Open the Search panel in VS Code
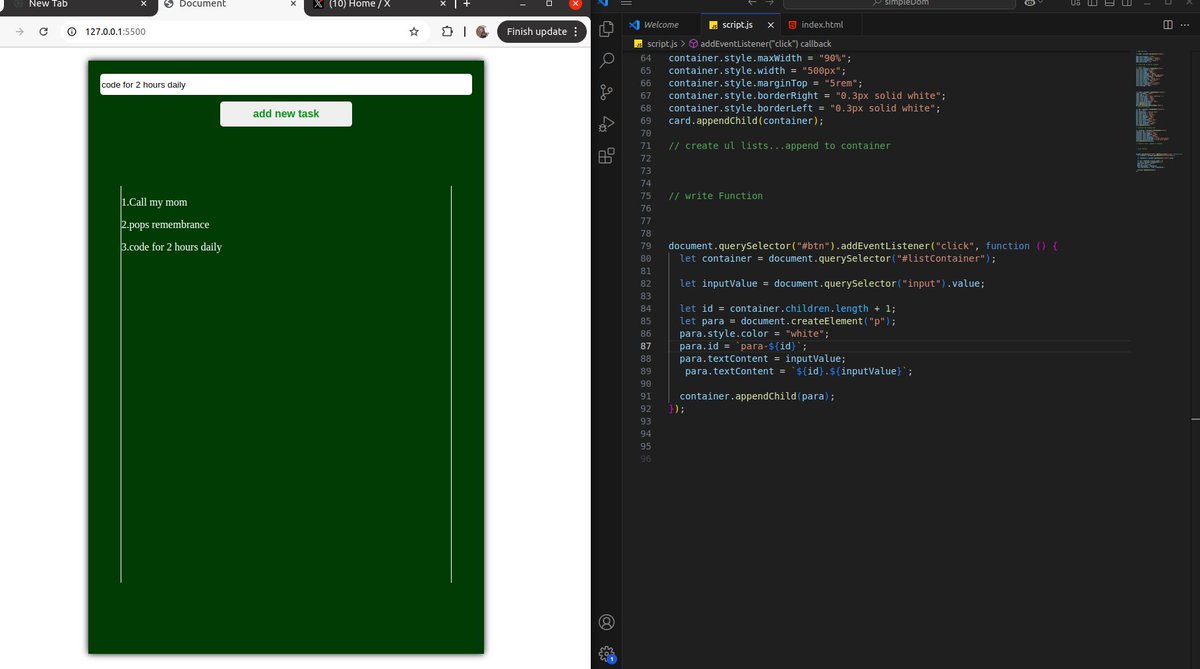This screenshot has height=669, width=1200. coord(605,61)
